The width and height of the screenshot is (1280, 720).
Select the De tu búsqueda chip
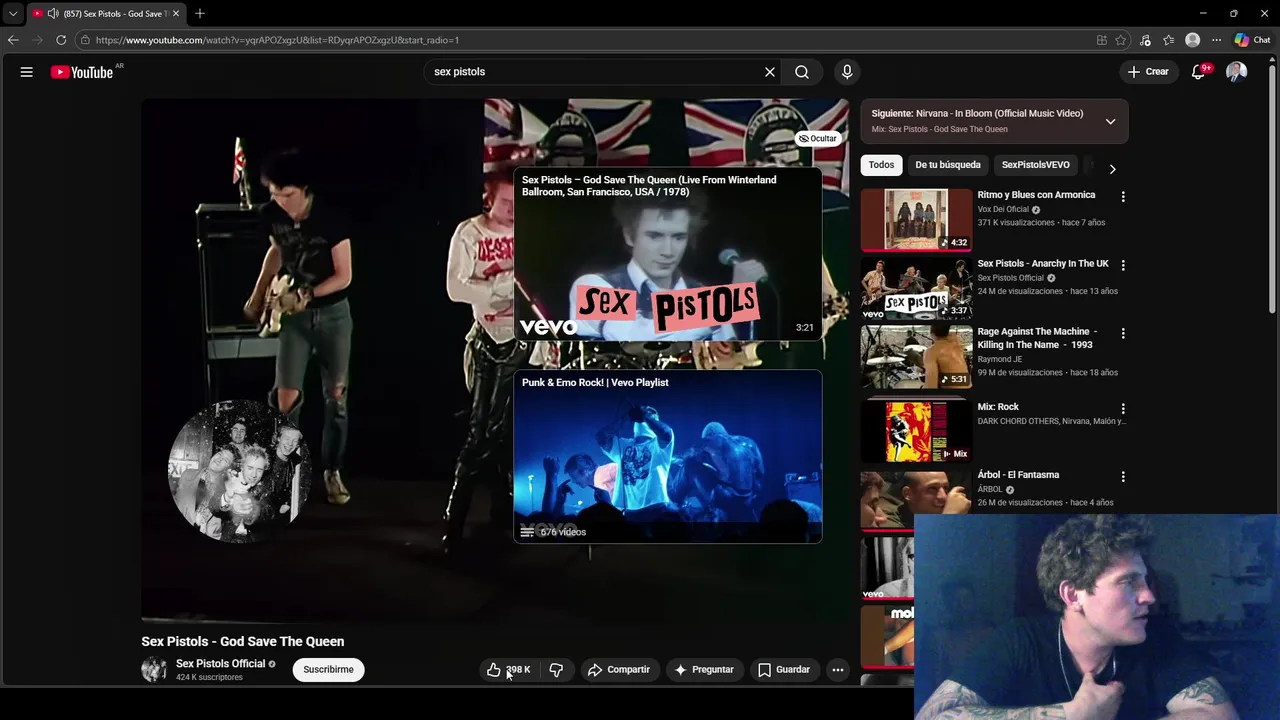(x=948, y=165)
